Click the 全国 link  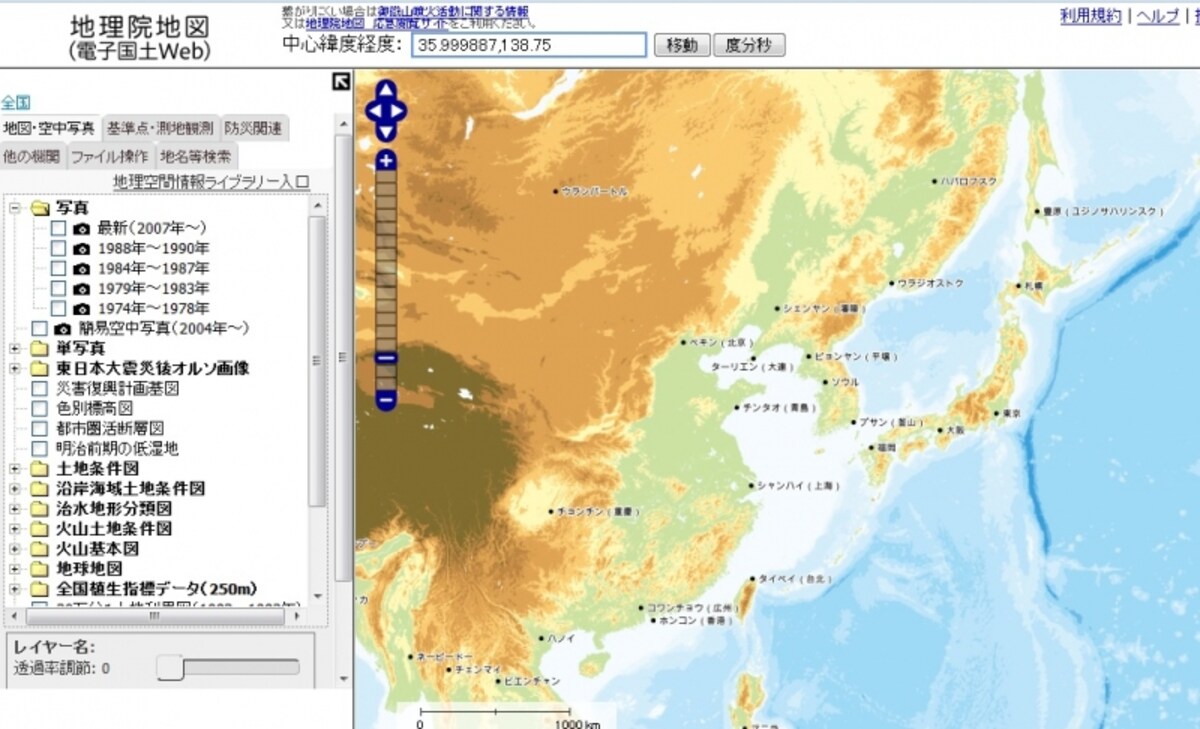pos(15,102)
